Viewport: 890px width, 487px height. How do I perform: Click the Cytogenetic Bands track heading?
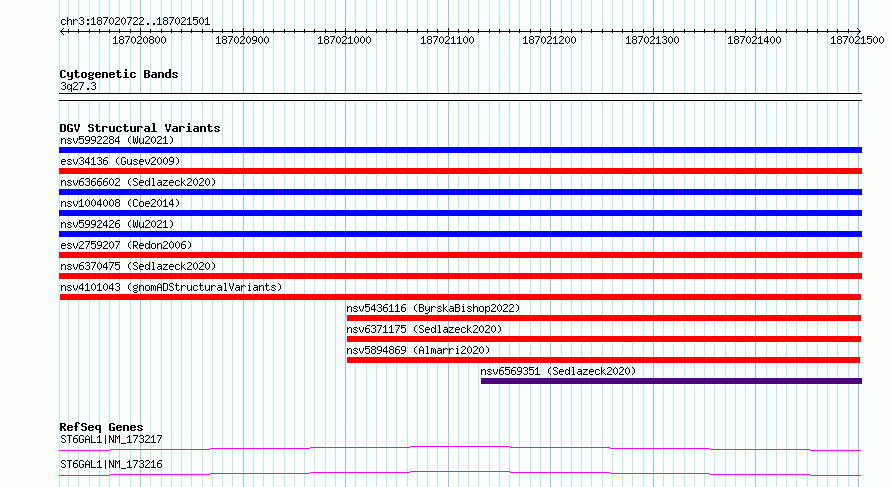[x=119, y=74]
